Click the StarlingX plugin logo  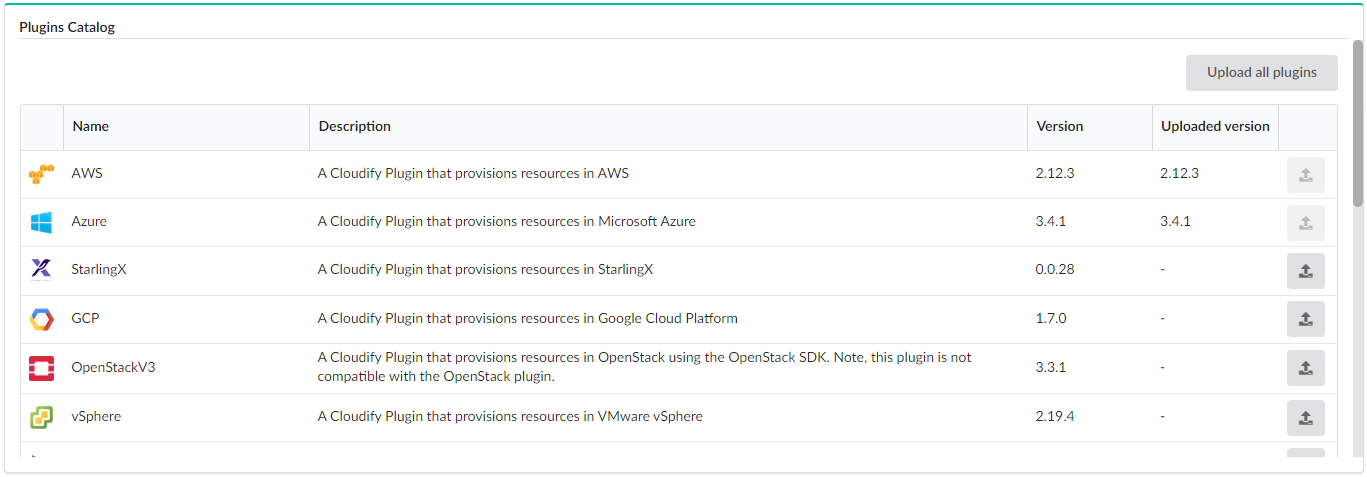tap(41, 270)
